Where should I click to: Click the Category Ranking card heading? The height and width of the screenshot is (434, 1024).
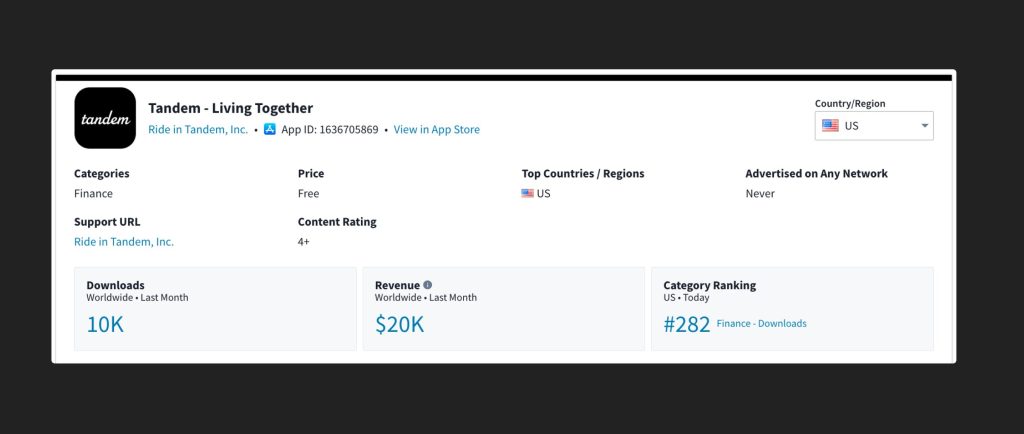click(x=709, y=285)
